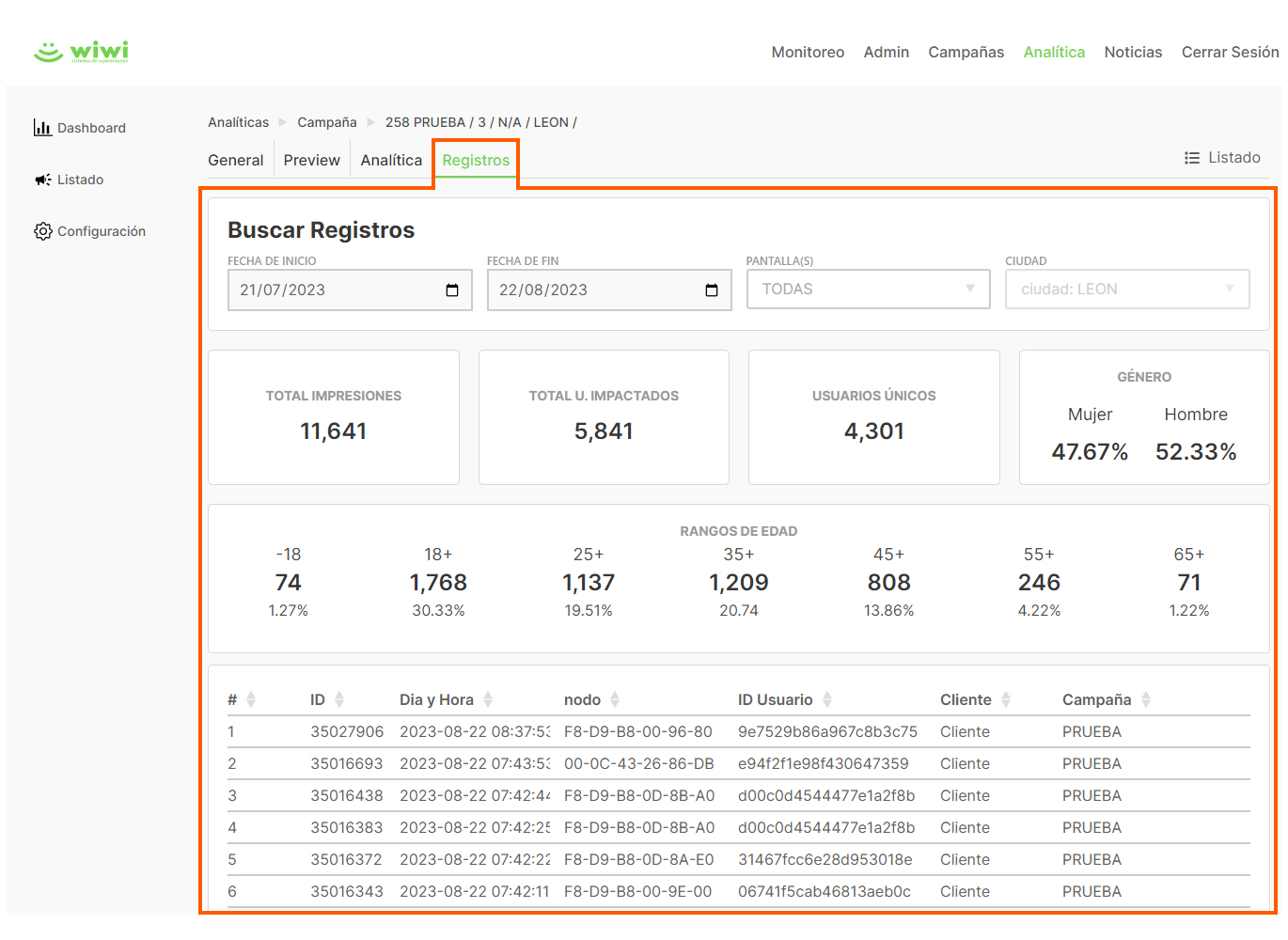Switch to the Analítica tab
Image resolution: width=1288 pixels, height=940 pixels.
point(391,161)
